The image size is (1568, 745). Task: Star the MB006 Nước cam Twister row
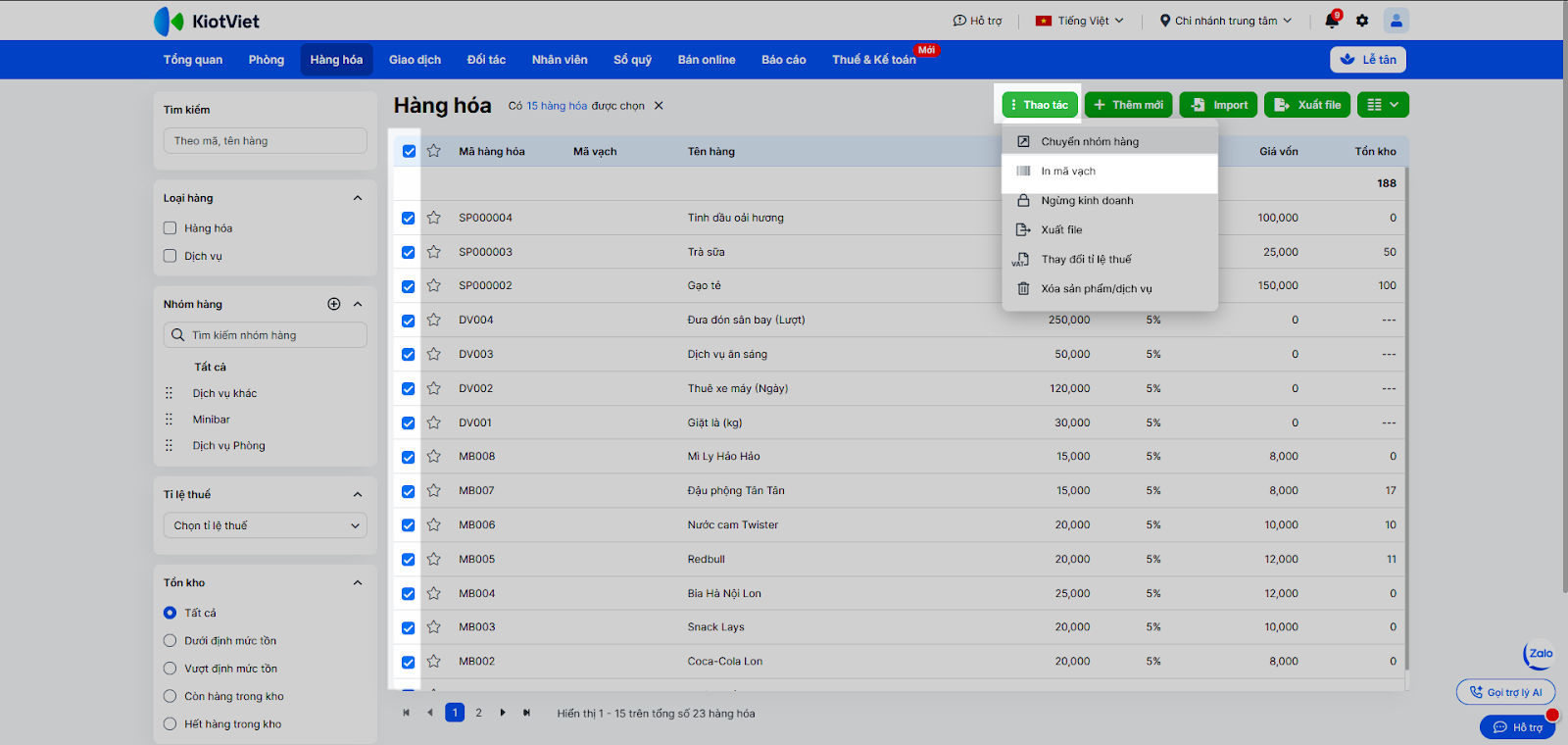pyautogui.click(x=434, y=524)
